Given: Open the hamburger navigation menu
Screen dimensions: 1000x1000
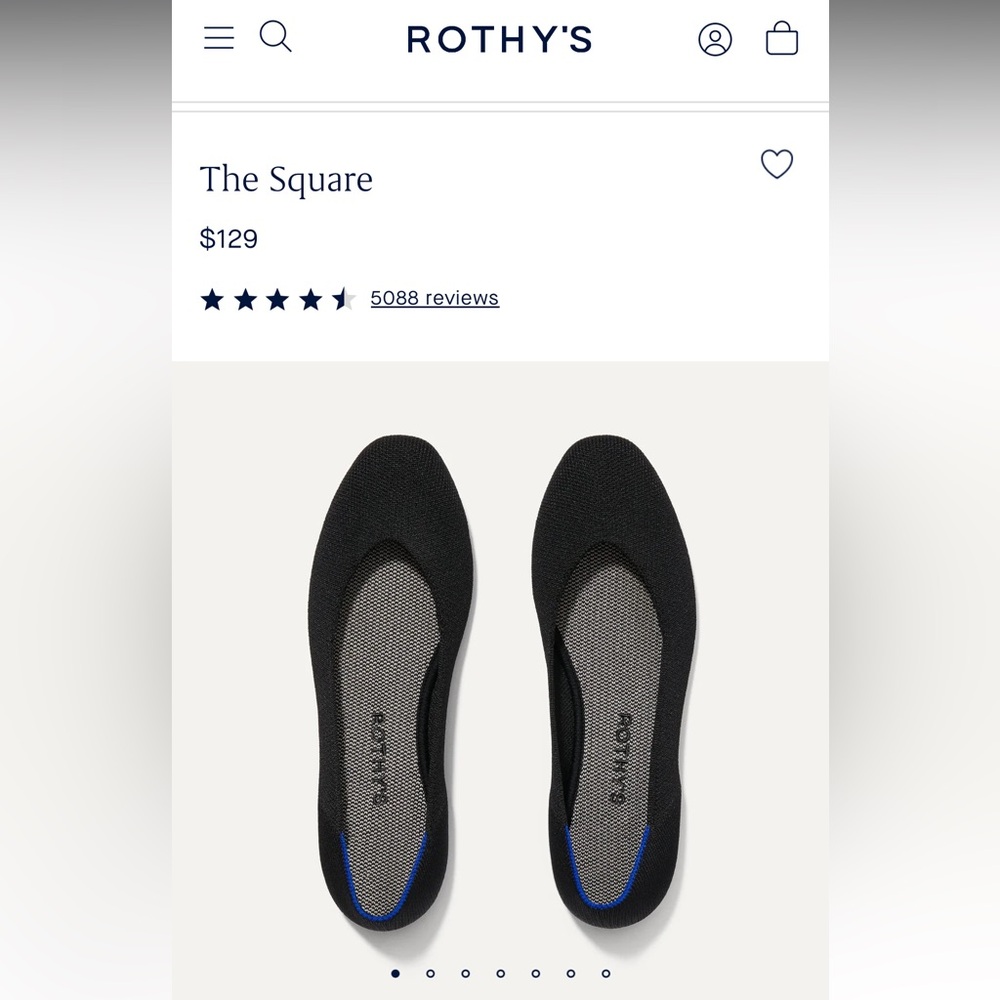Looking at the screenshot, I should click(218, 38).
